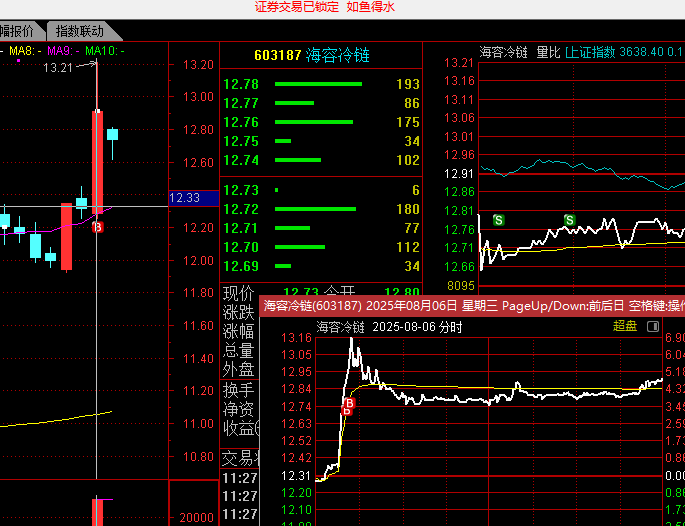
Task: Click the 180 volume on the 12.72 row
Action: [408, 209]
